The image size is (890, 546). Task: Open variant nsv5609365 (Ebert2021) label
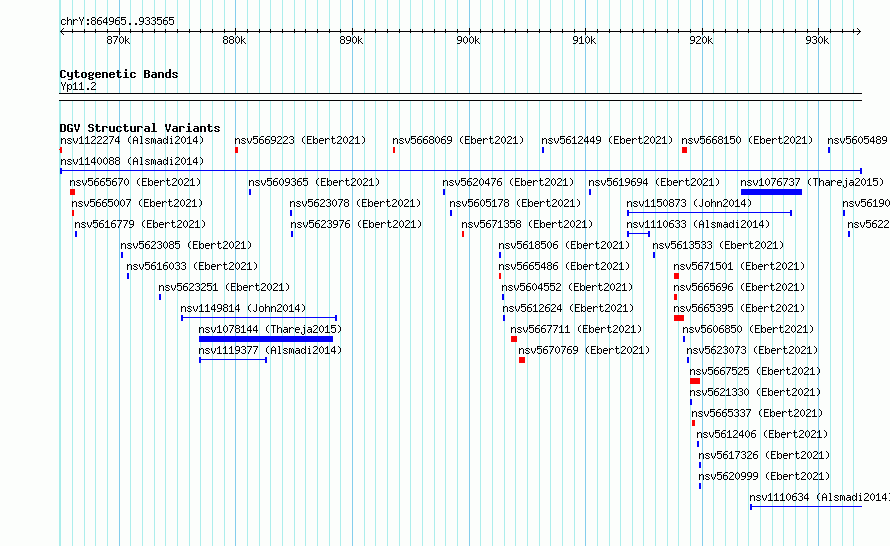[x=314, y=182]
